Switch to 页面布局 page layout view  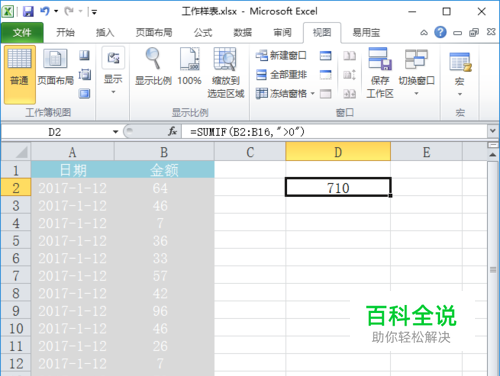[x=55, y=67]
